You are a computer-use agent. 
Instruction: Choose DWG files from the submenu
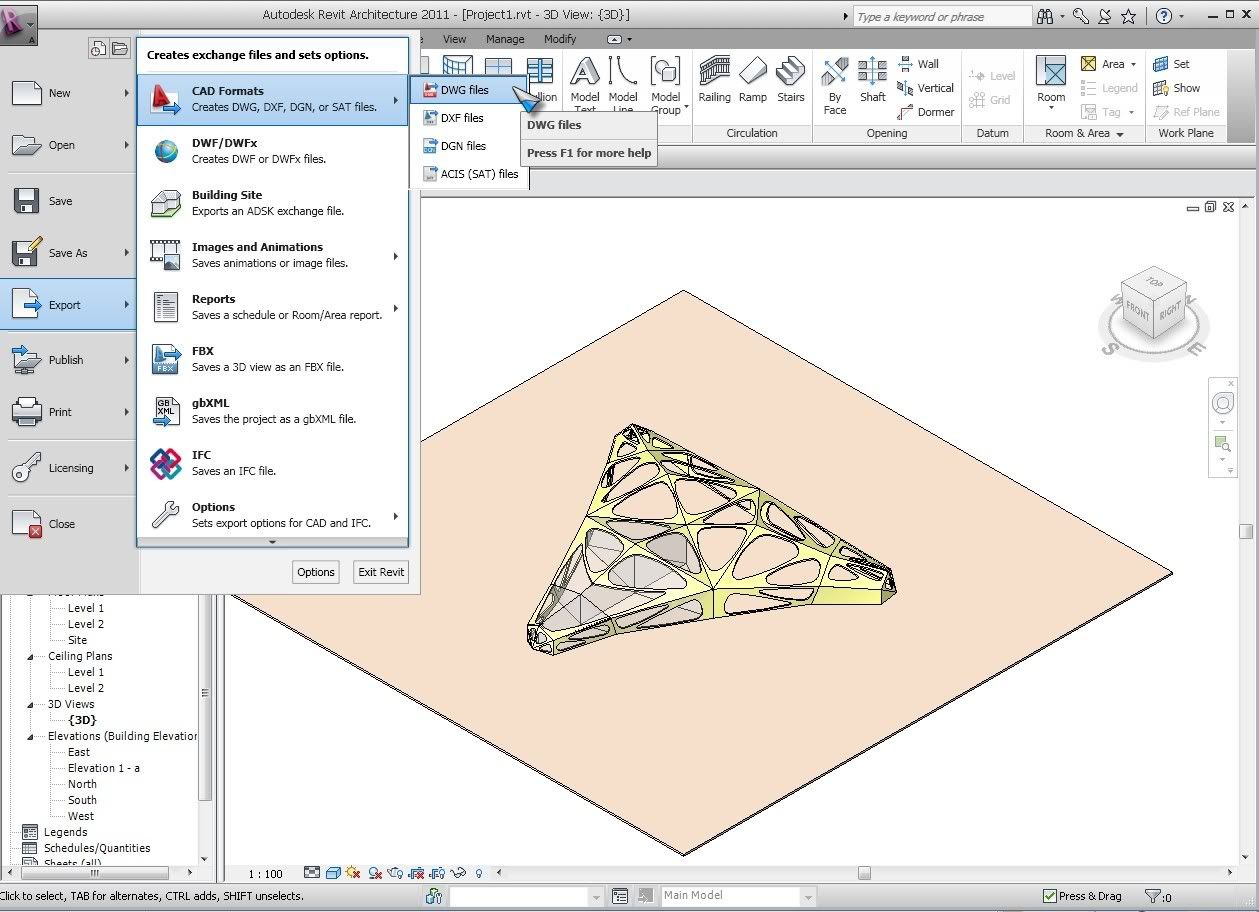tap(469, 90)
